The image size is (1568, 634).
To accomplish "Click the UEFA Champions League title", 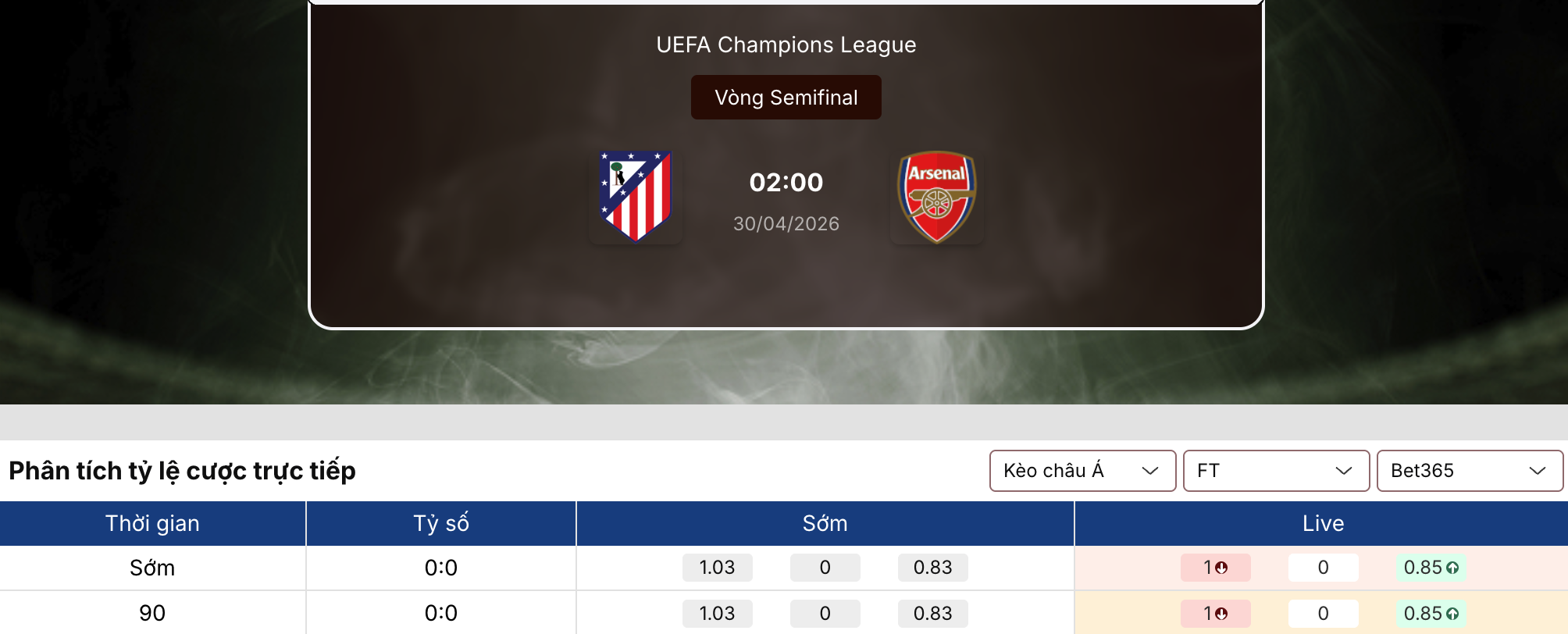I will point(786,45).
